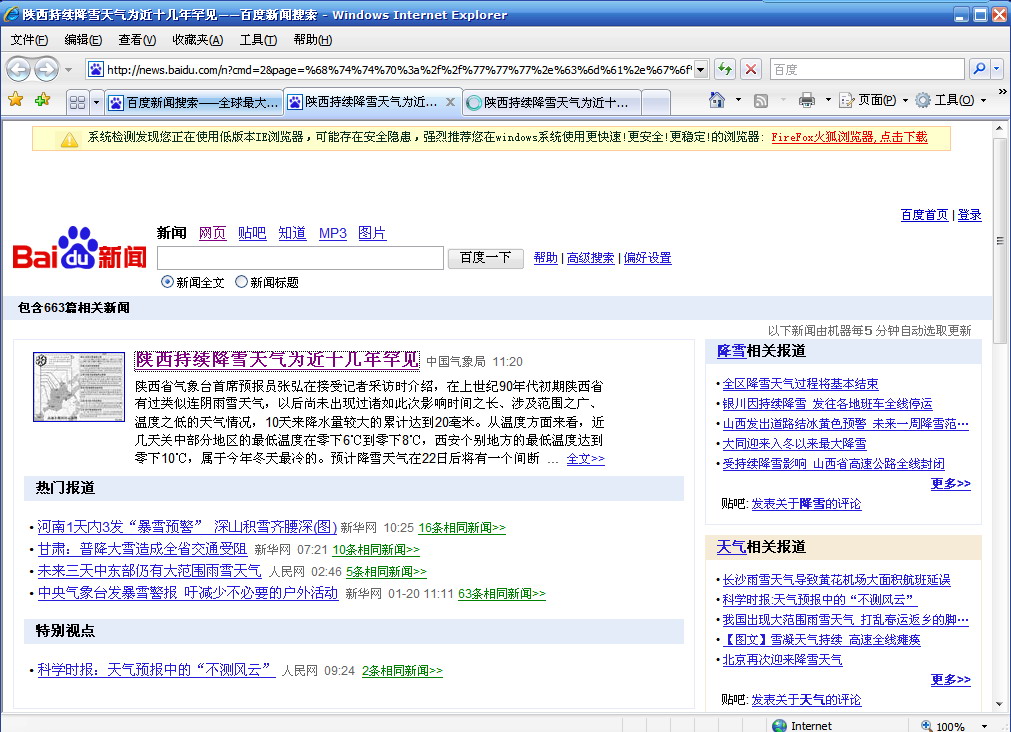The image size is (1011, 732).
Task: Click the toolbar 百度 search box
Action: [867, 69]
